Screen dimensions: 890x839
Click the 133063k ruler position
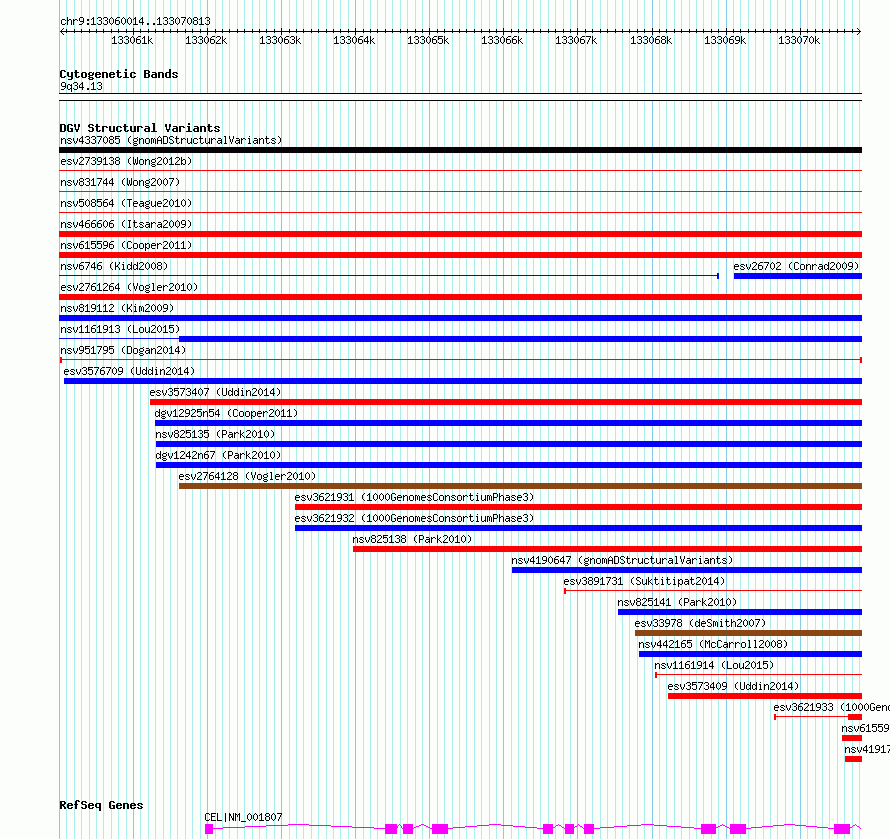click(280, 40)
